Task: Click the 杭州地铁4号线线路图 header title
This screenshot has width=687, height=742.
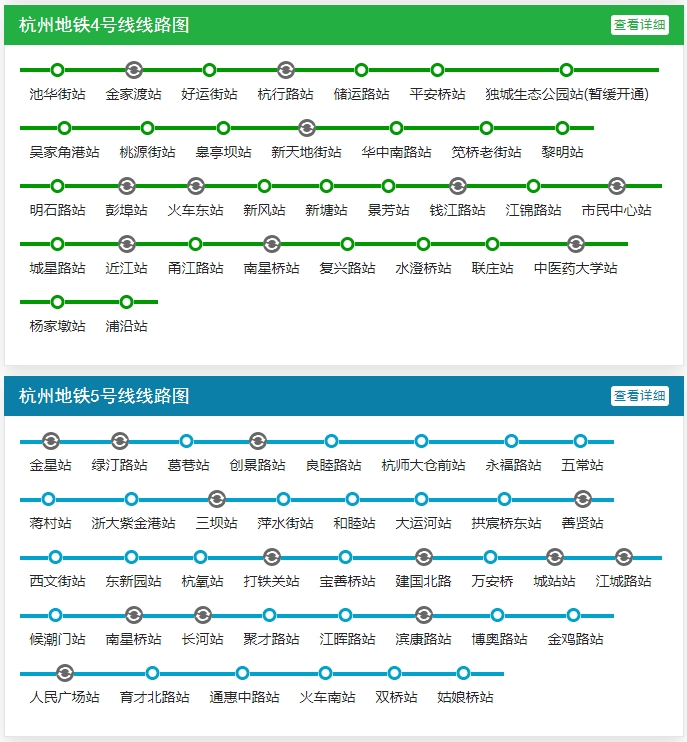Action: [x=104, y=25]
